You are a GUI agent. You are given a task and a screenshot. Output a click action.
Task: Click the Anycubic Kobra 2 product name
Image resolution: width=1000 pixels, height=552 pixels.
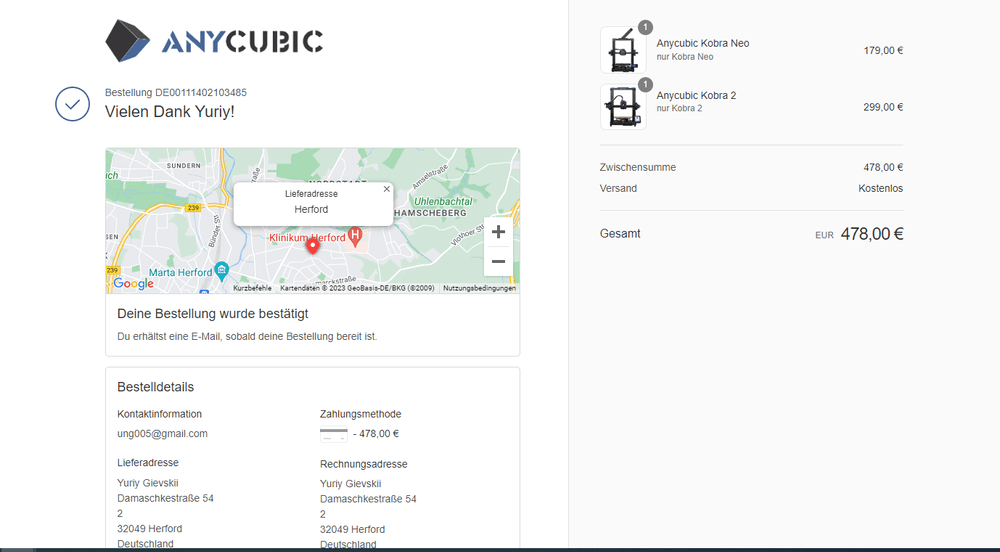click(696, 95)
